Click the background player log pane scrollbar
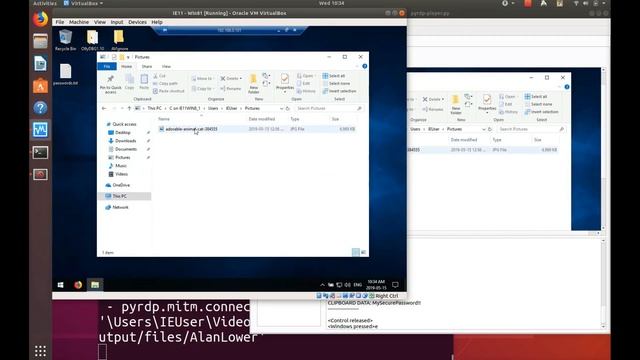Screen dimensions: 640x360 (x=603, y=283)
